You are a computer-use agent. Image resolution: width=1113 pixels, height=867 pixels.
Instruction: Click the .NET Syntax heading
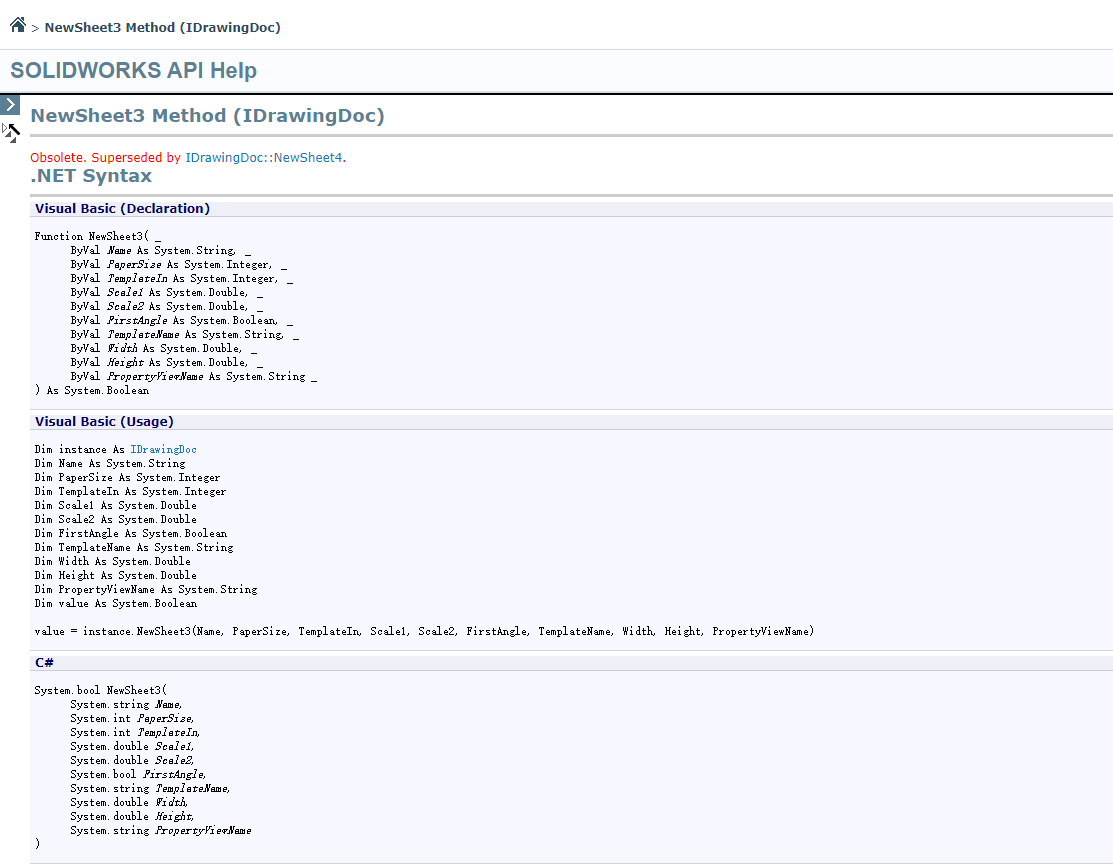click(91, 176)
